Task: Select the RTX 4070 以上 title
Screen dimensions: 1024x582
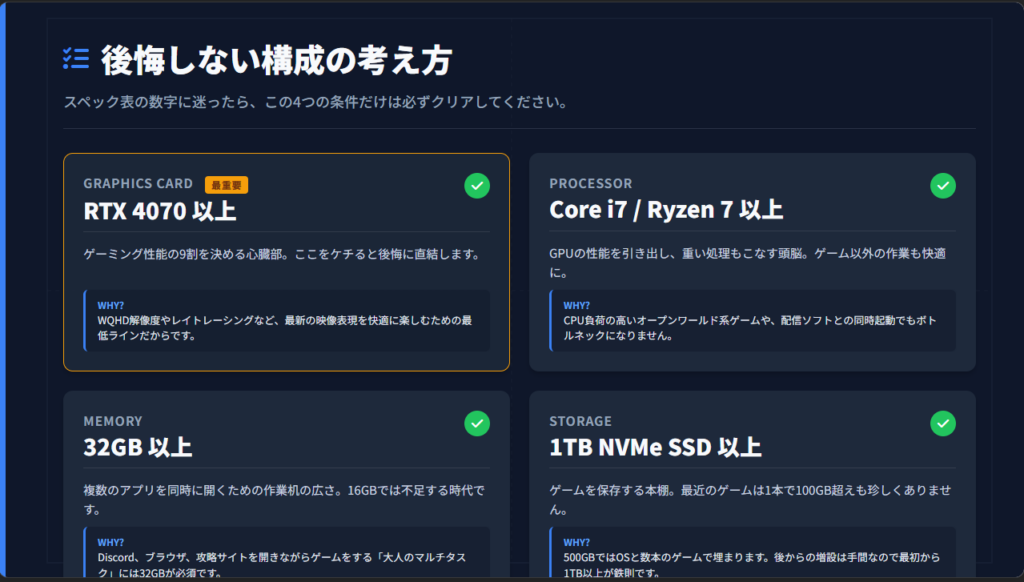Action: coord(160,211)
